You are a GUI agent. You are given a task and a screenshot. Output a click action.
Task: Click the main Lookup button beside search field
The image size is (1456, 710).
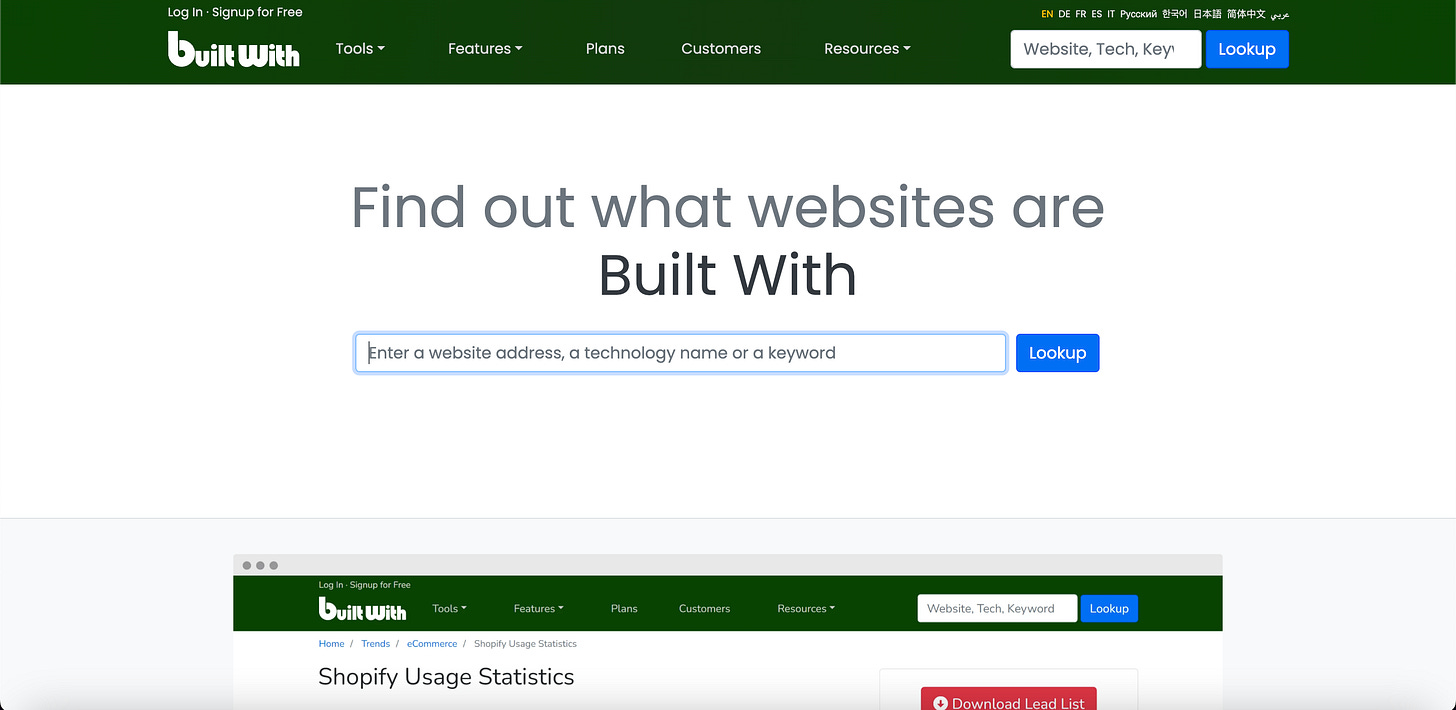(1057, 353)
